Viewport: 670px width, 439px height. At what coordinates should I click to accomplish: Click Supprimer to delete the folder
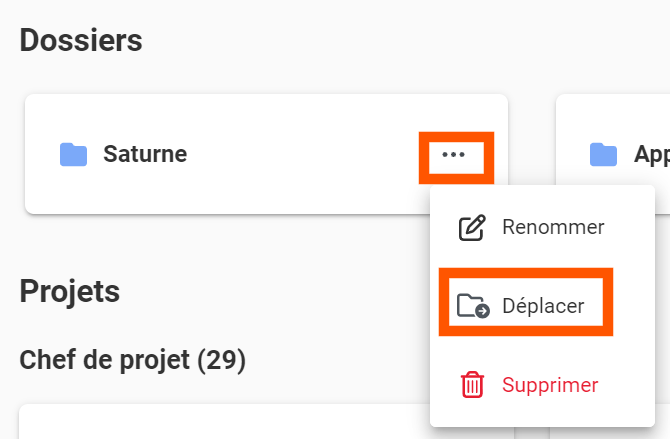[x=549, y=385]
